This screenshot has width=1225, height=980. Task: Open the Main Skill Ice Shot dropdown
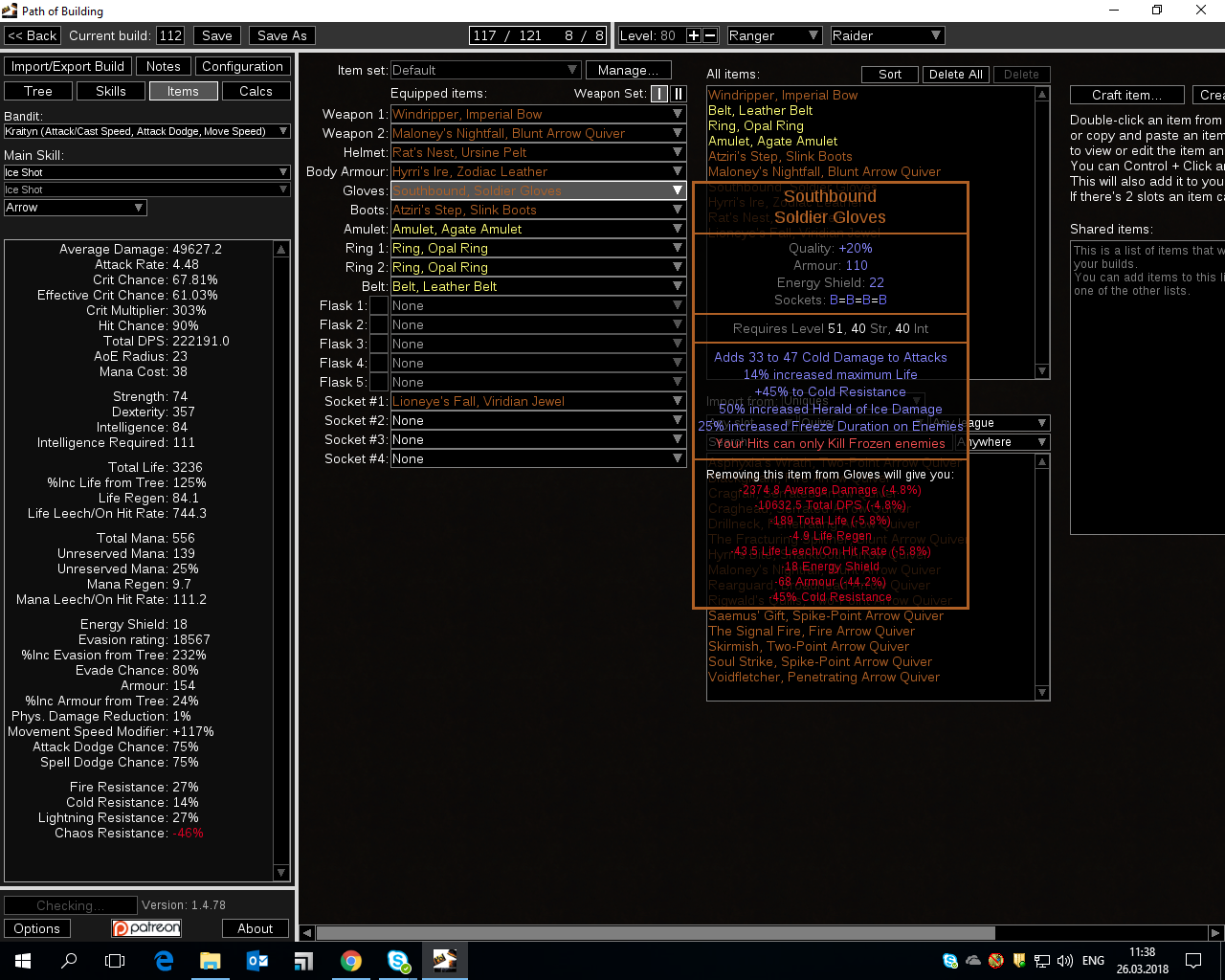[147, 172]
